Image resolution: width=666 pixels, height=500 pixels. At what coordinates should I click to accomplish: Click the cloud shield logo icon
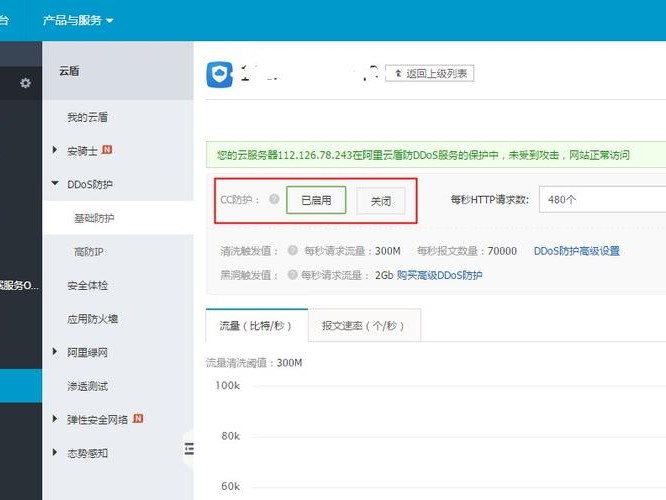220,74
